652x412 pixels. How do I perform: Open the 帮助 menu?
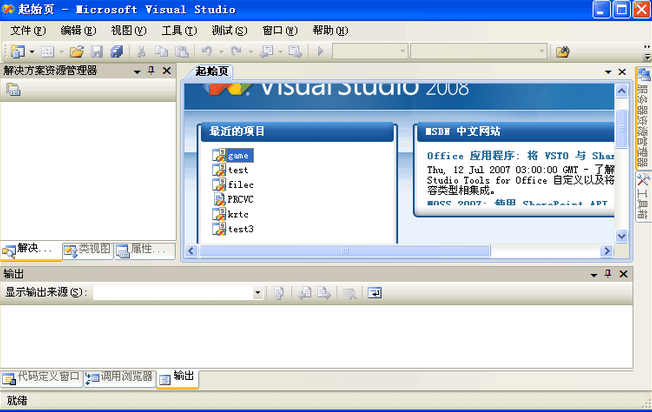point(330,30)
